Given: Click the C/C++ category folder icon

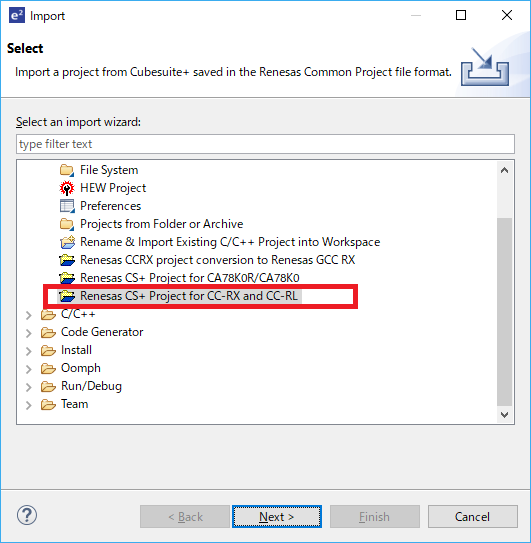Looking at the screenshot, I should [48, 314].
